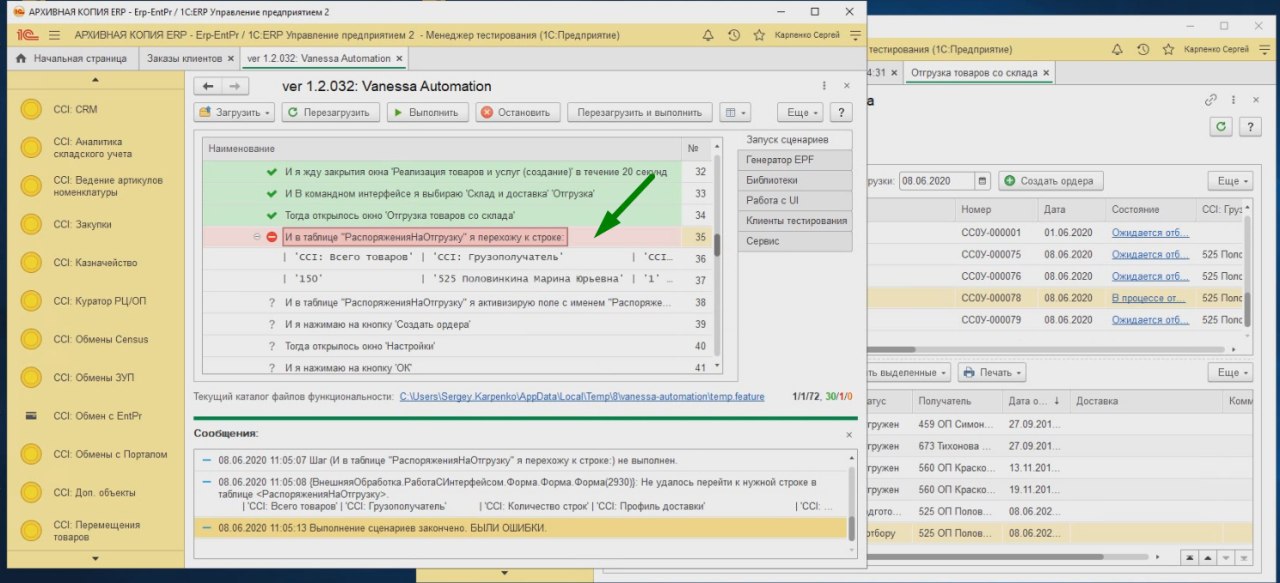Refresh list with green arrow in Отгрузка window
Viewport: 1280px width, 583px height.
coord(1220,127)
